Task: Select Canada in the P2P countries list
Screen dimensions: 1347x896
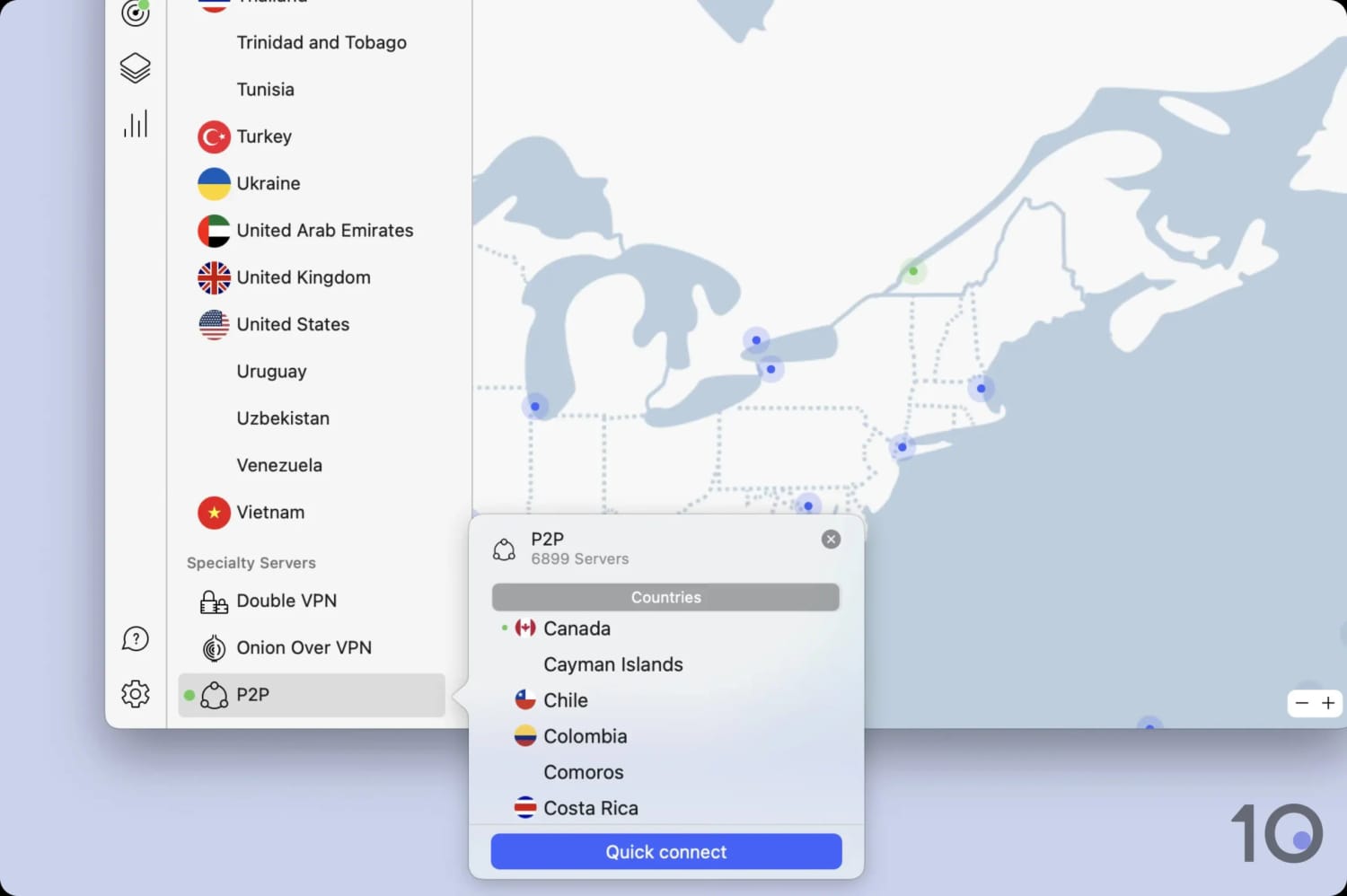Action: coord(576,628)
